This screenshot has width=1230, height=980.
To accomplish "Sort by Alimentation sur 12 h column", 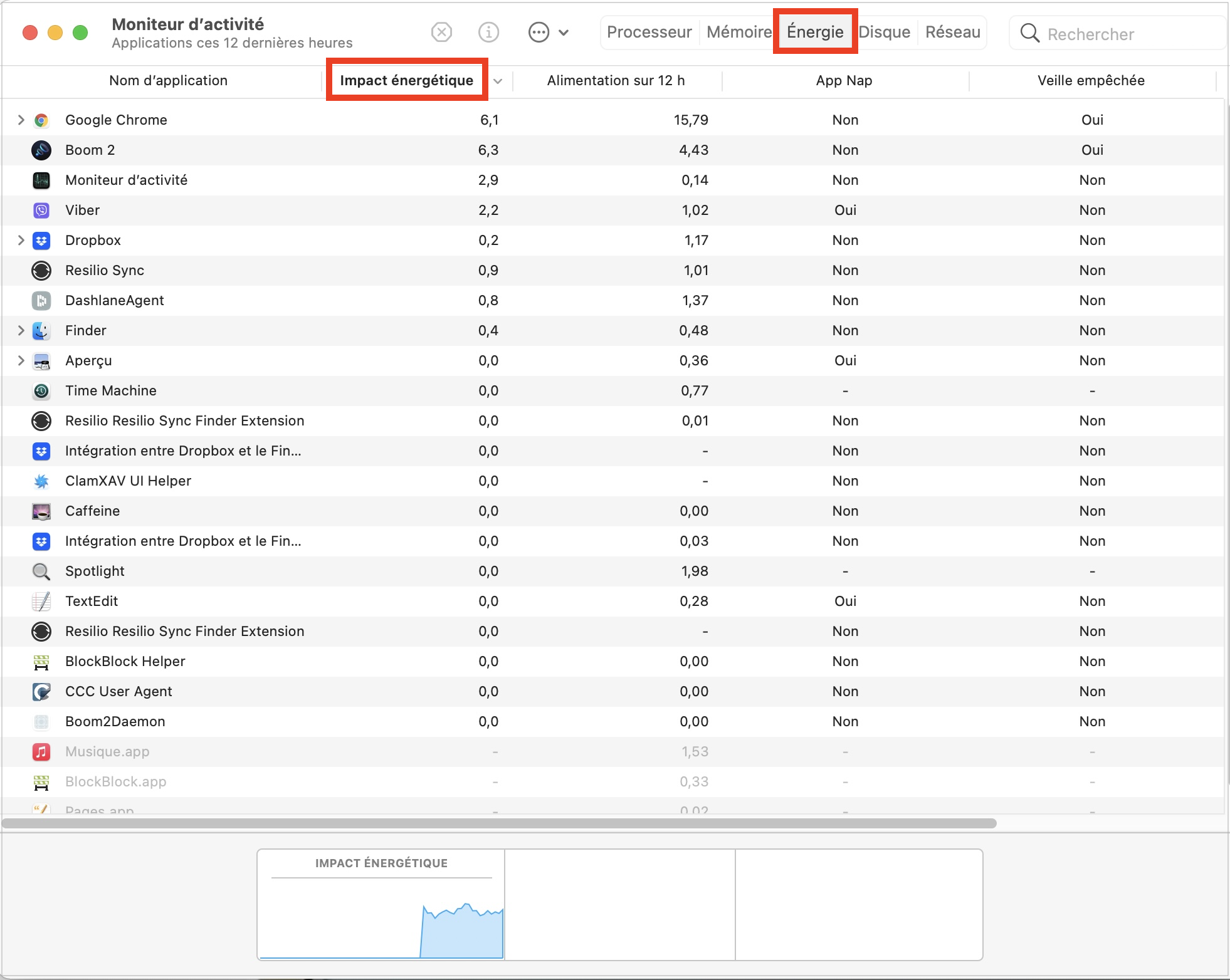I will coord(616,81).
